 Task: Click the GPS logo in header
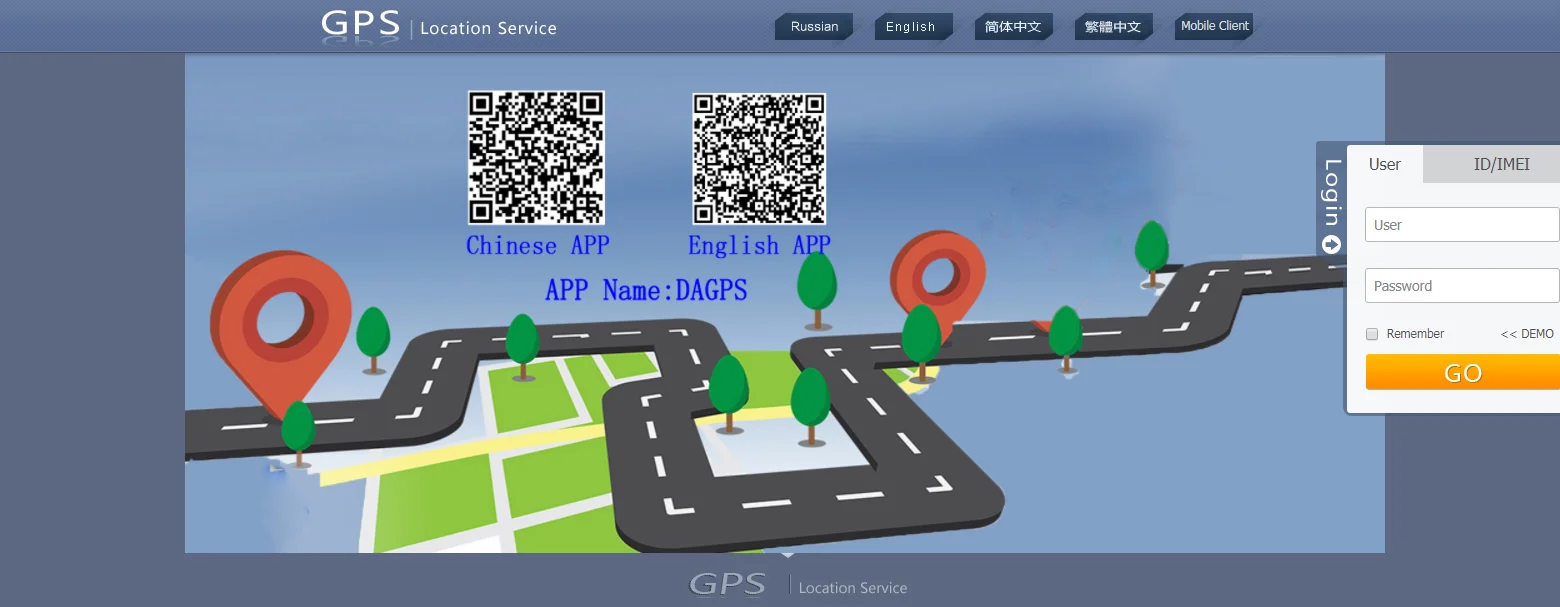361,25
